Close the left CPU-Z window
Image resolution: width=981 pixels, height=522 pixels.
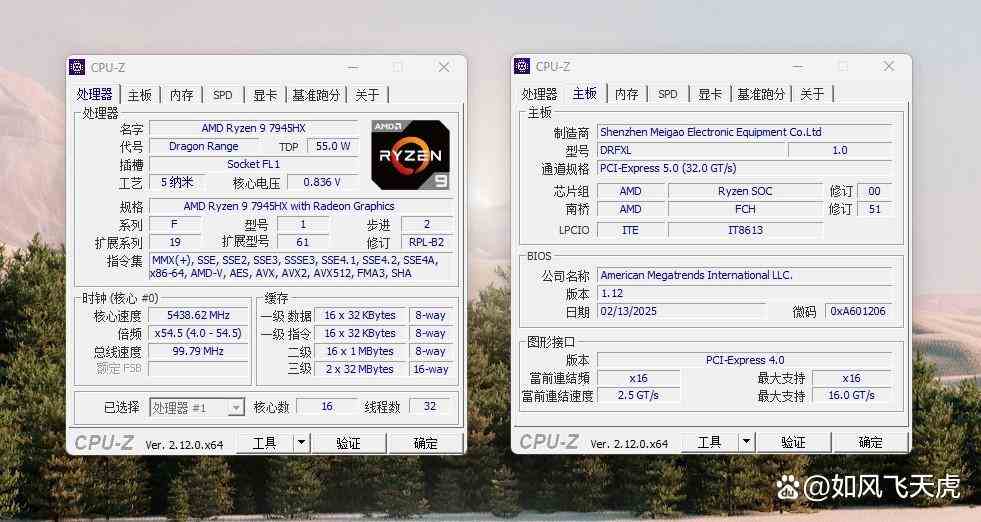pyautogui.click(x=444, y=67)
